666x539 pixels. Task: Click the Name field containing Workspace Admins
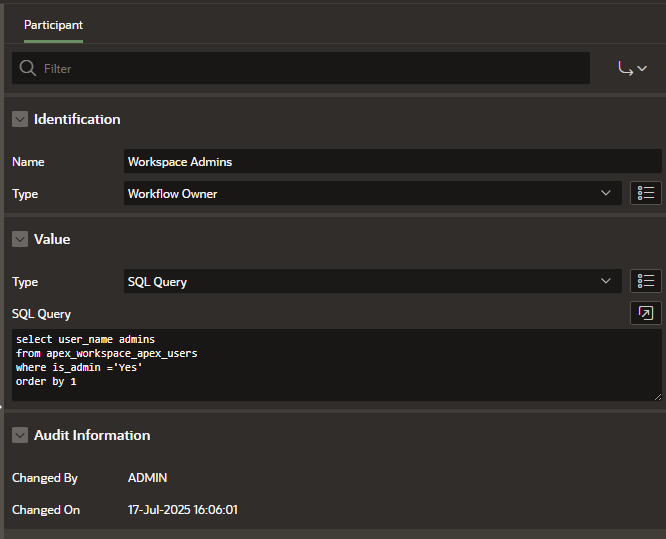[x=392, y=161]
